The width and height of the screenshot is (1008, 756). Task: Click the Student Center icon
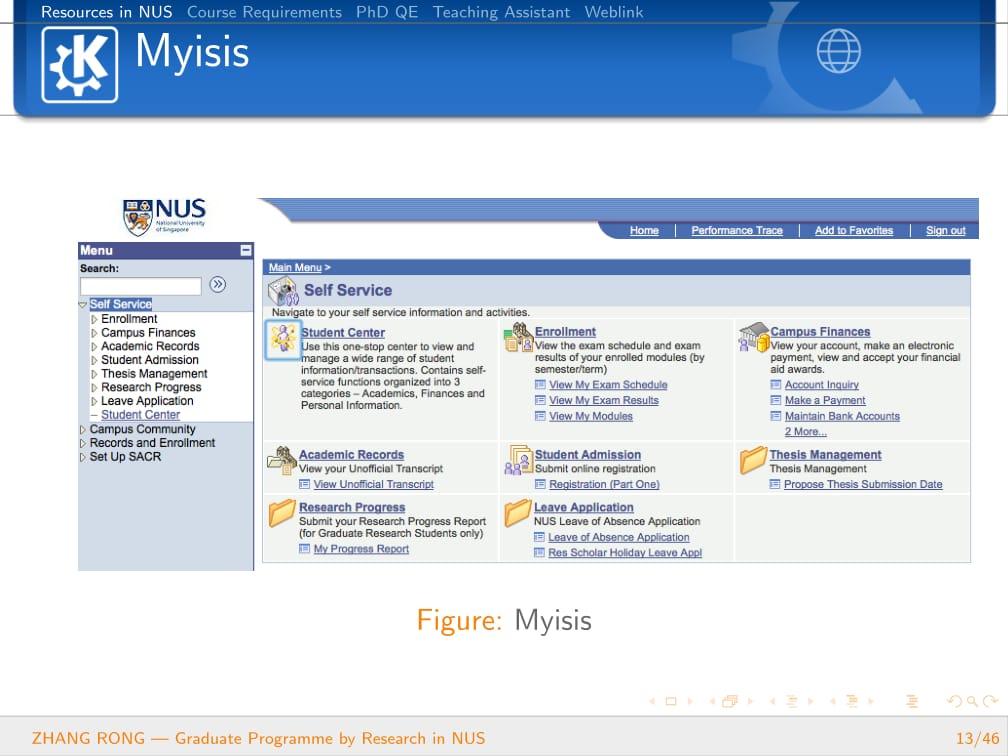pos(283,339)
